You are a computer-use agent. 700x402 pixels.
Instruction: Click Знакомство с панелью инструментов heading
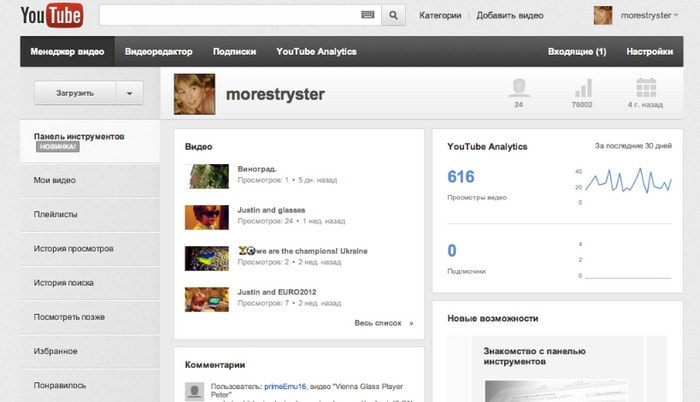[534, 356]
